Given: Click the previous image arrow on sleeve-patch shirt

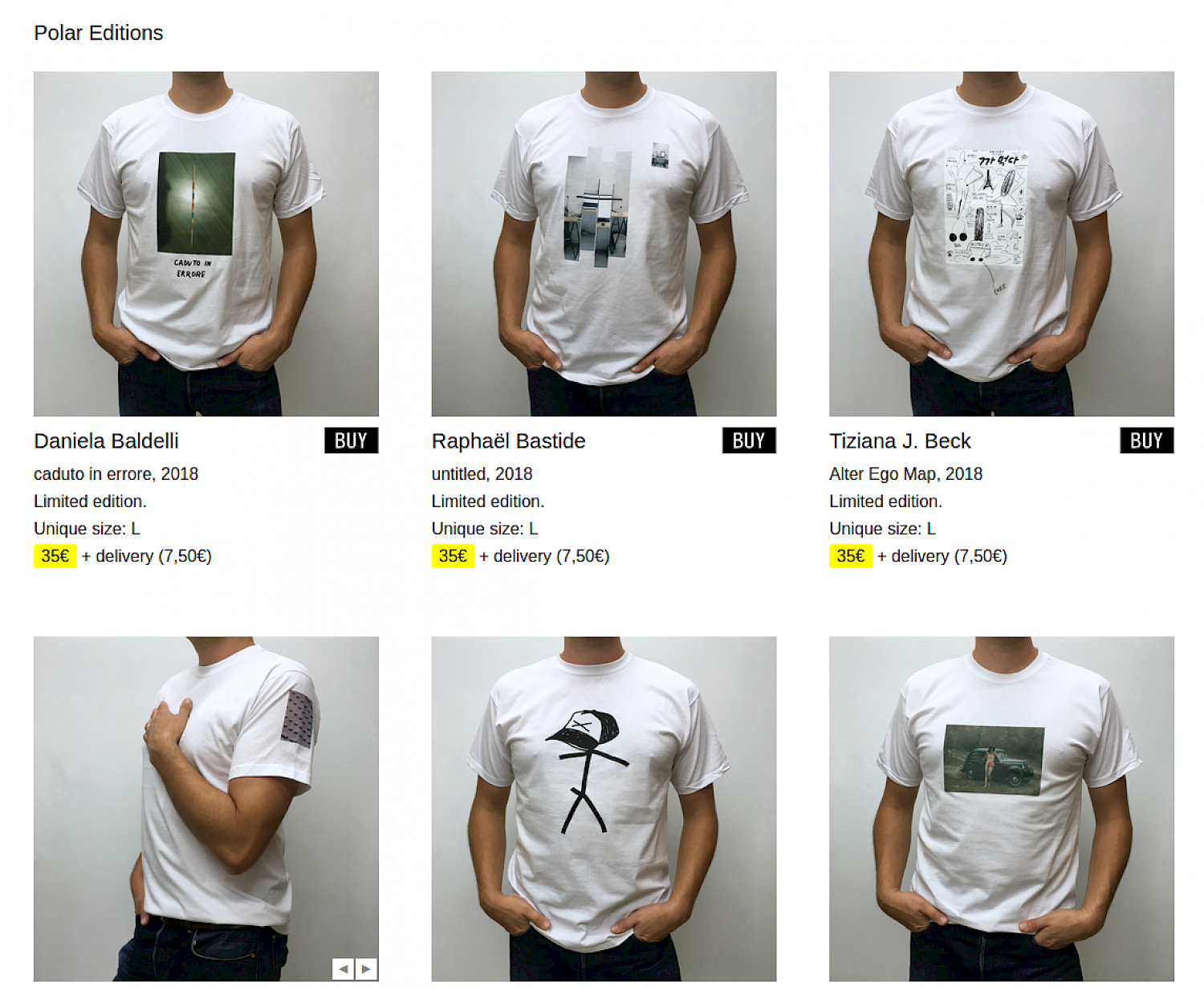Looking at the screenshot, I should [344, 969].
